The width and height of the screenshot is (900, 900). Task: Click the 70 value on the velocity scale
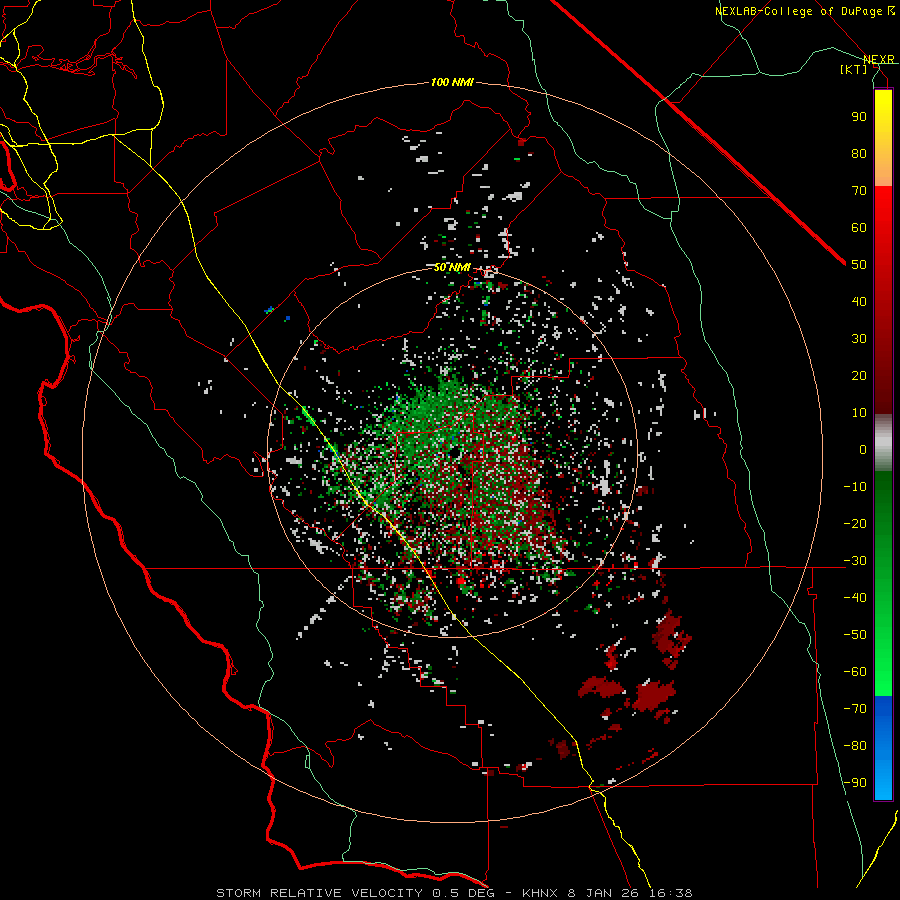[859, 191]
